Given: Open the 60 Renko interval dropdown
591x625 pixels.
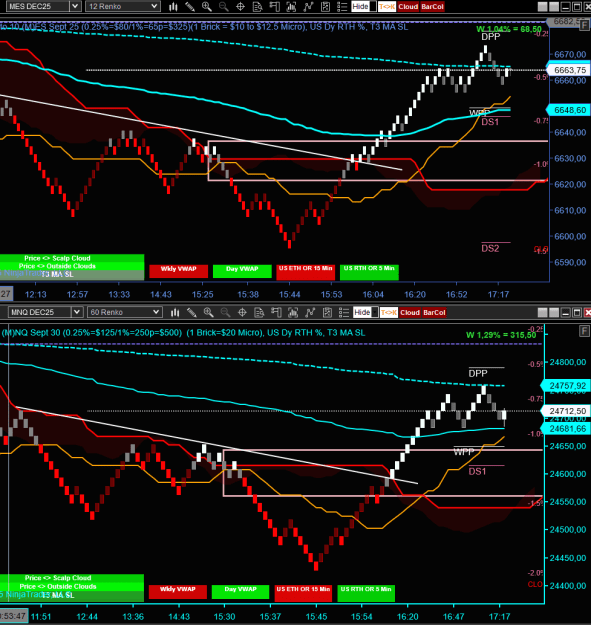Looking at the screenshot, I should pos(124,312).
